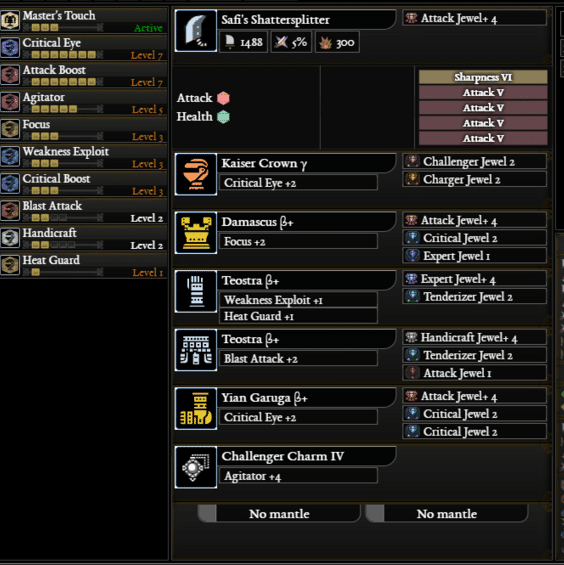564x565 pixels.
Task: Select the Master's Touch skill icon
Action: [10, 21]
